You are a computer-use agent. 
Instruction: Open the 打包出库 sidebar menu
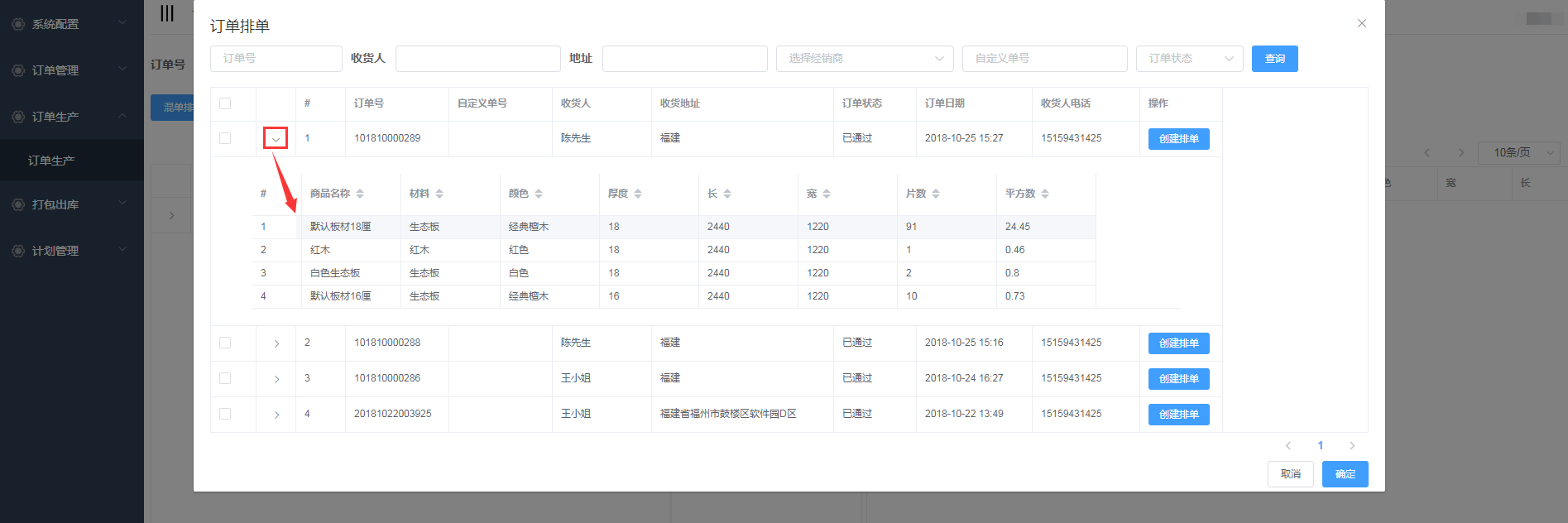click(55, 204)
